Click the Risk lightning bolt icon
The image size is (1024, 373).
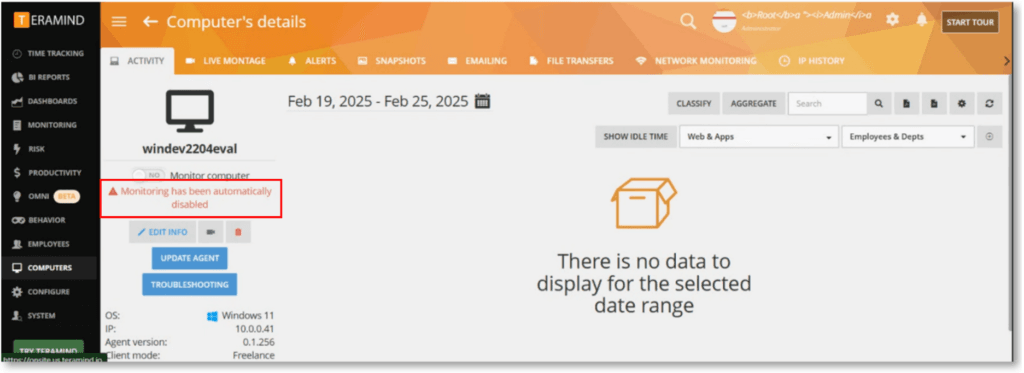17,149
